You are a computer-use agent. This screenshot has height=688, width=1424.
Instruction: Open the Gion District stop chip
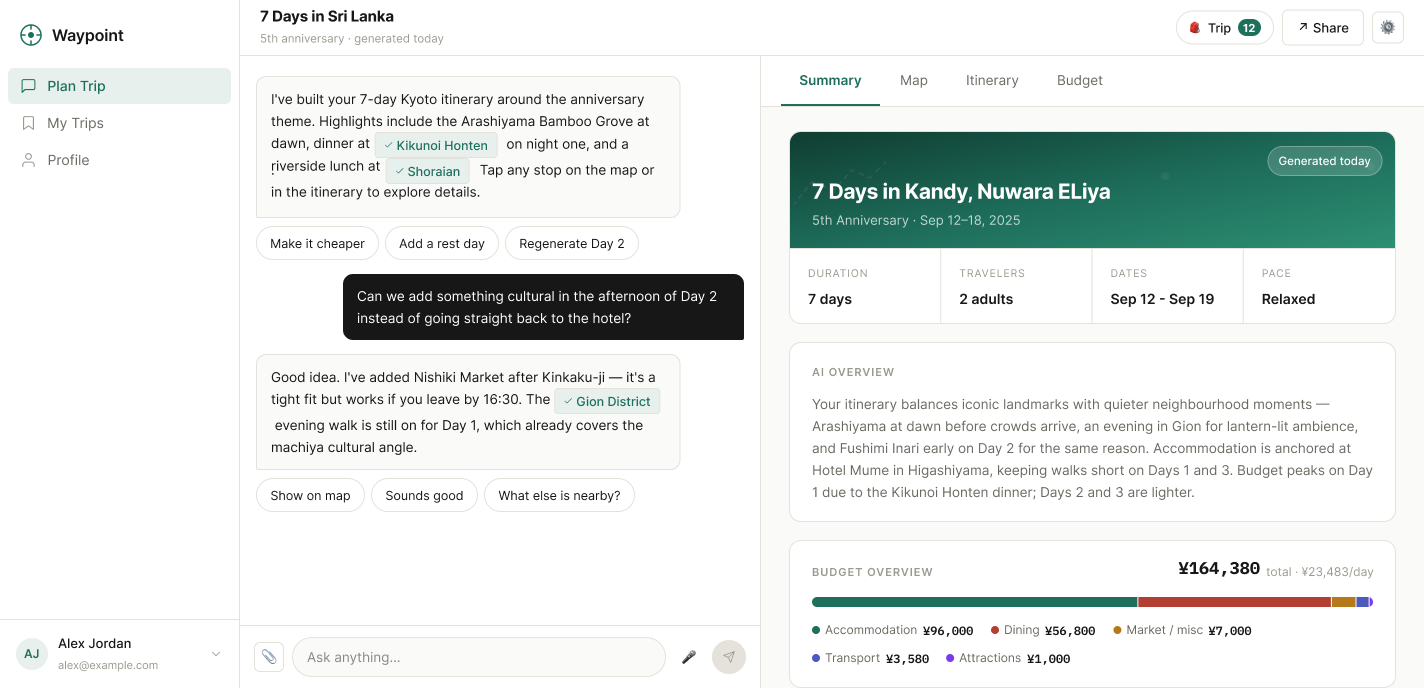click(x=607, y=401)
